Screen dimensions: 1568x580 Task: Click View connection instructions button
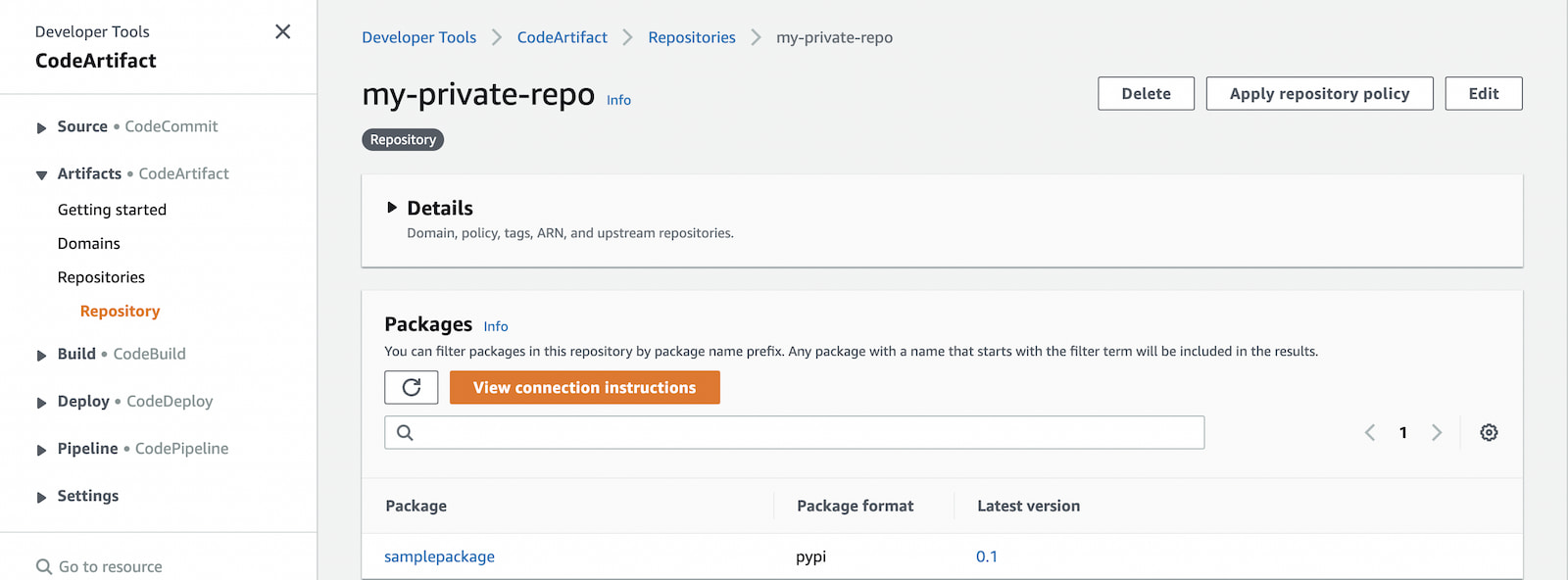point(584,387)
